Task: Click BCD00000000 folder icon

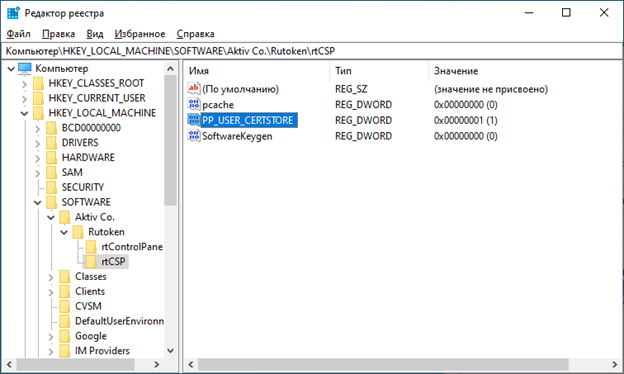Action: point(51,128)
